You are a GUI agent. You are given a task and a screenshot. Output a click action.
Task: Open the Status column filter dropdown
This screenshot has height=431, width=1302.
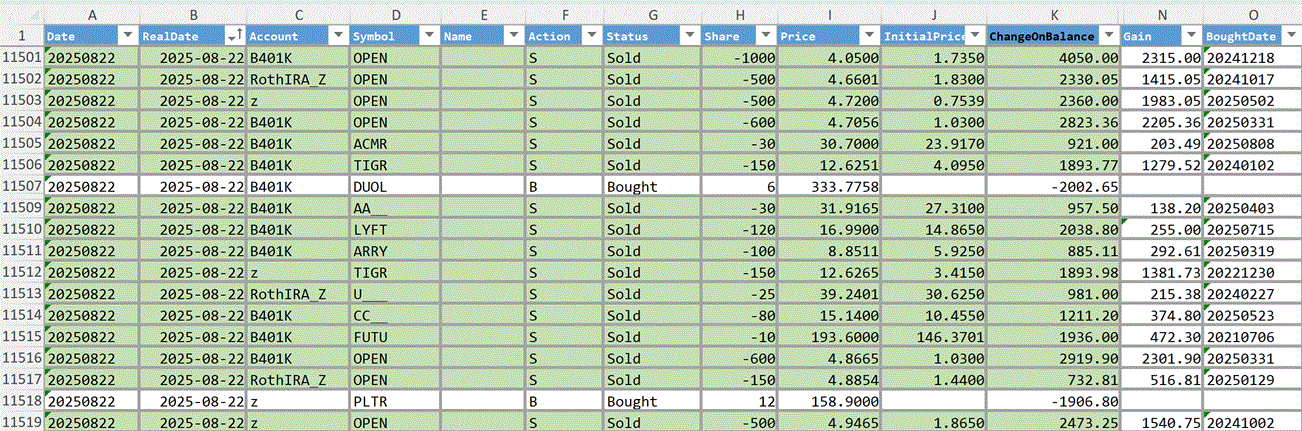pos(689,36)
